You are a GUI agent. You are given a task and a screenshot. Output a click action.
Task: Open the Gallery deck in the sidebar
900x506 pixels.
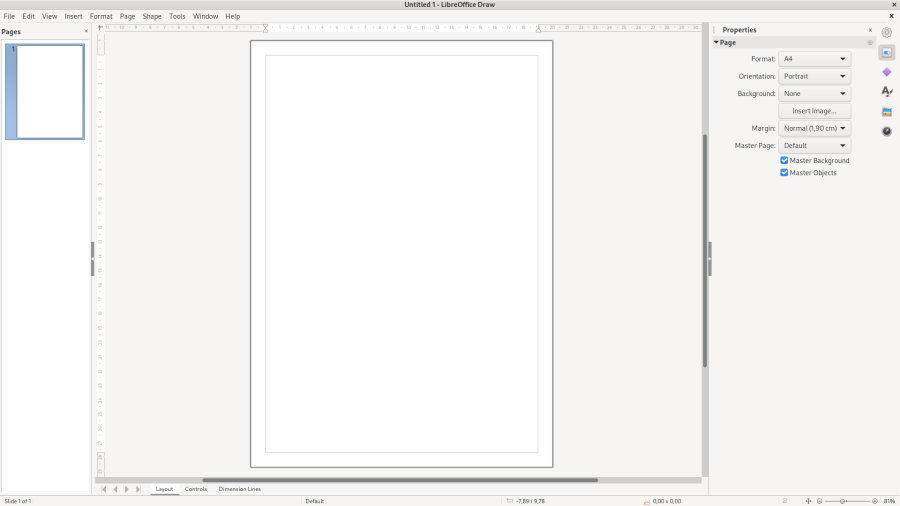pos(886,112)
